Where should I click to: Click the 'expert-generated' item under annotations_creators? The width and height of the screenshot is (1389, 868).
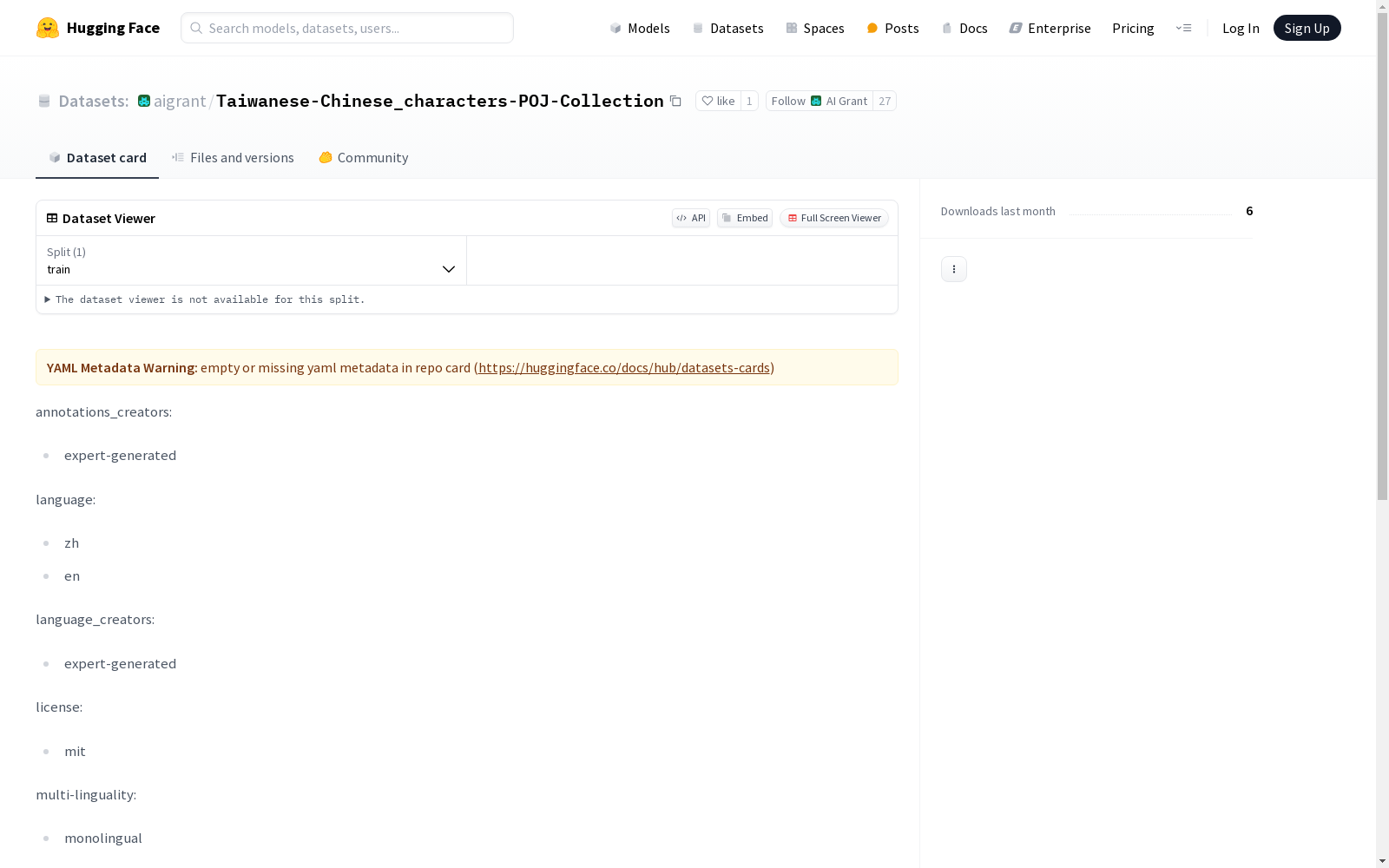(120, 455)
